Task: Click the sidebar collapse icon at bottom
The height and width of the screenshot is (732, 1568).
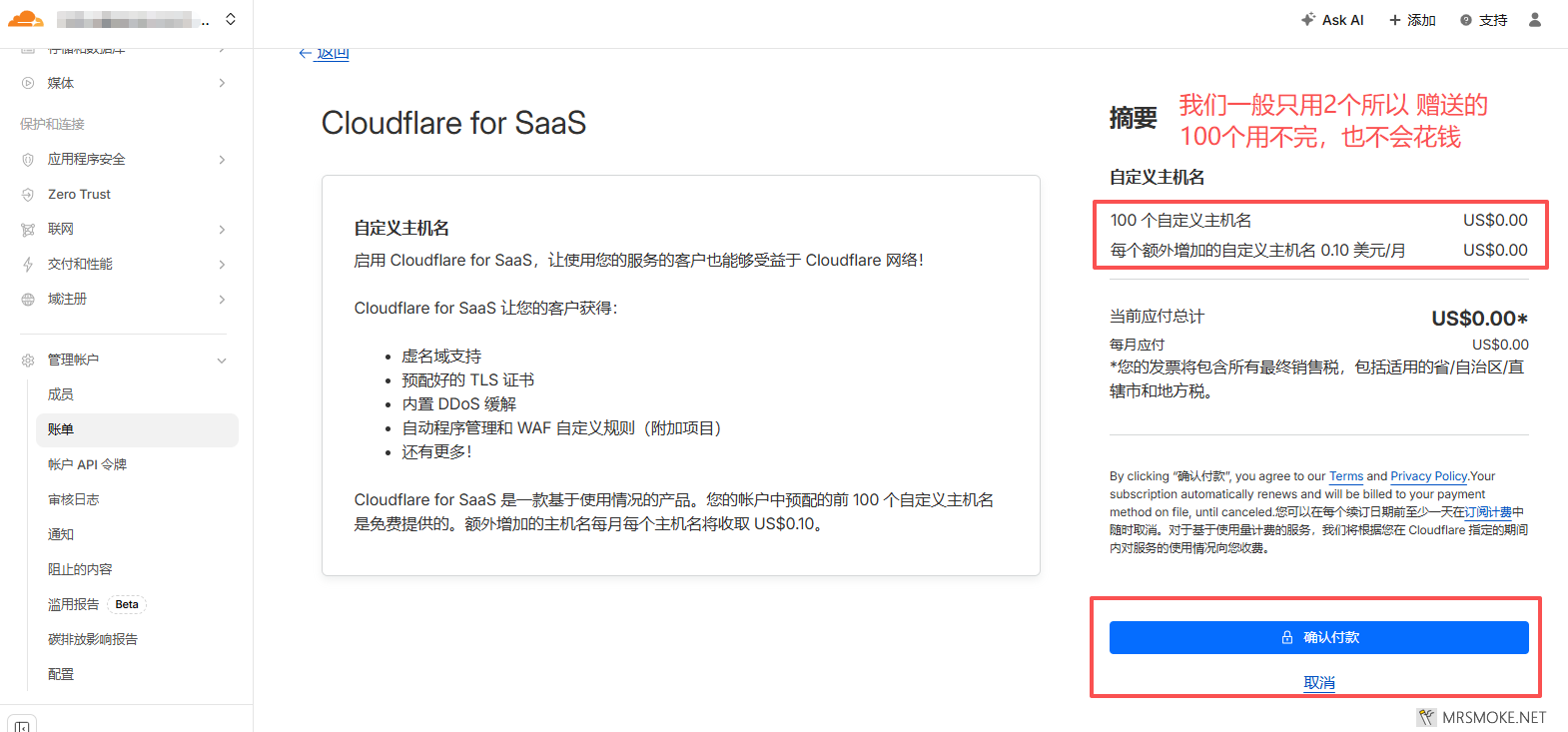Action: [22, 725]
